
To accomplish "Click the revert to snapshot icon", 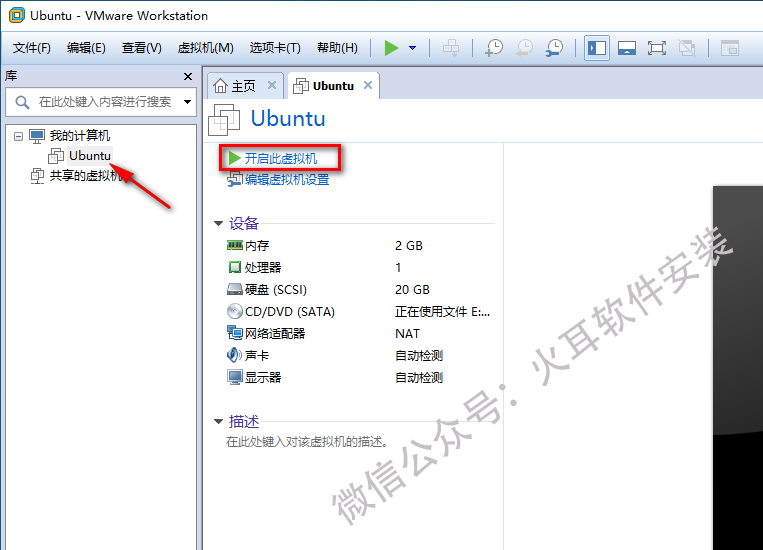I will 524,48.
